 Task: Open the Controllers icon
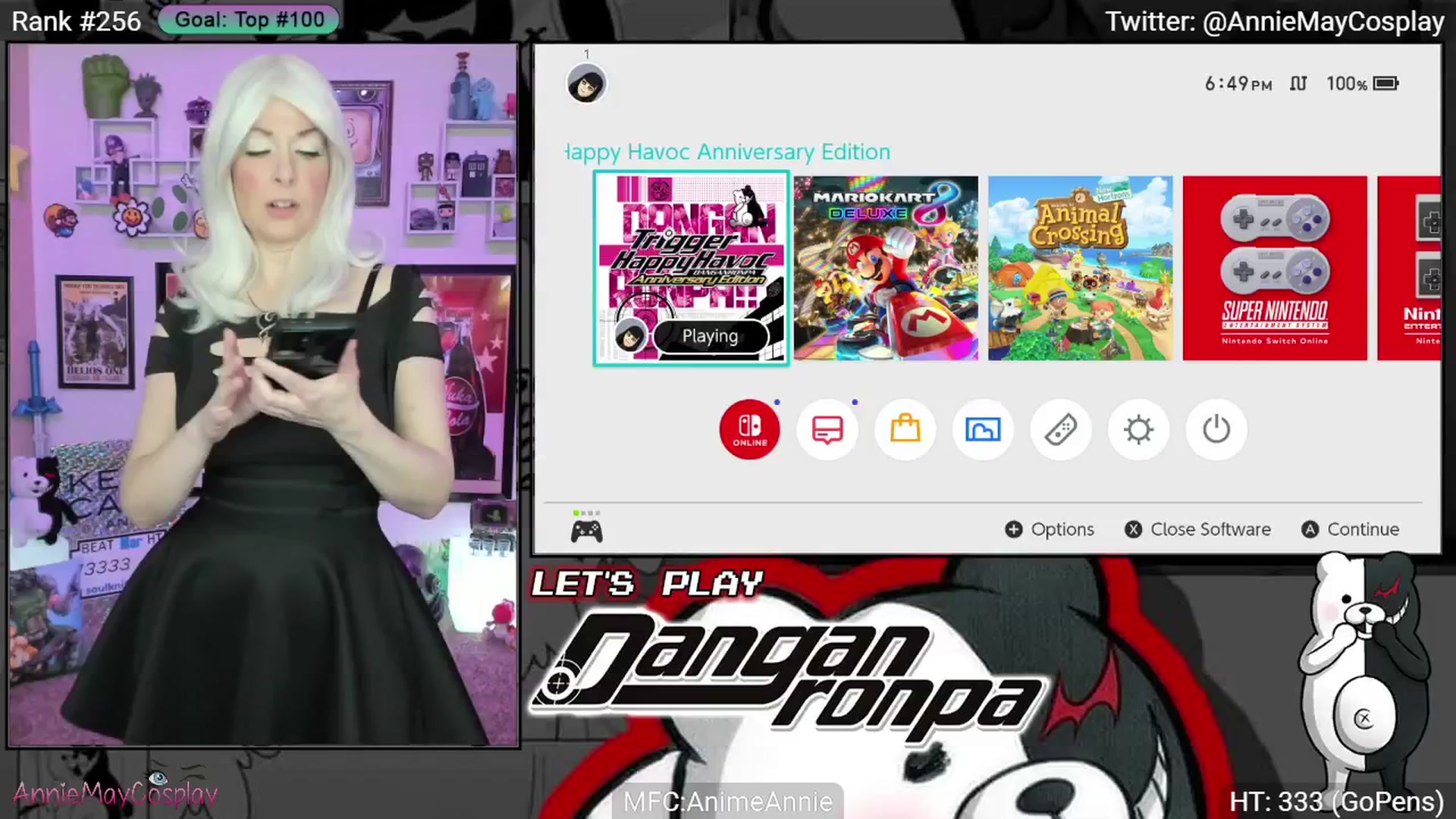click(x=1061, y=429)
